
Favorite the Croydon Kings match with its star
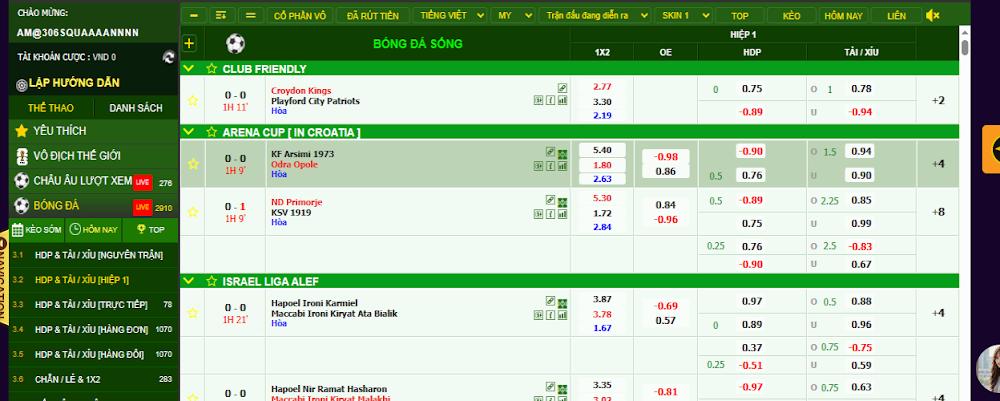[x=193, y=101]
